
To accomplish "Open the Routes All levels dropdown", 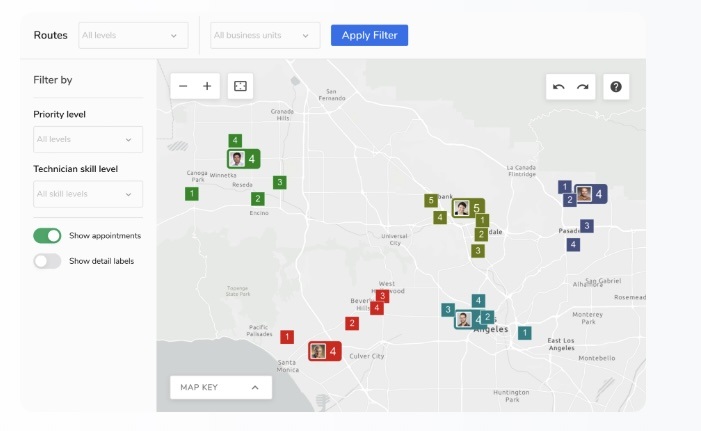I will click(x=133, y=35).
